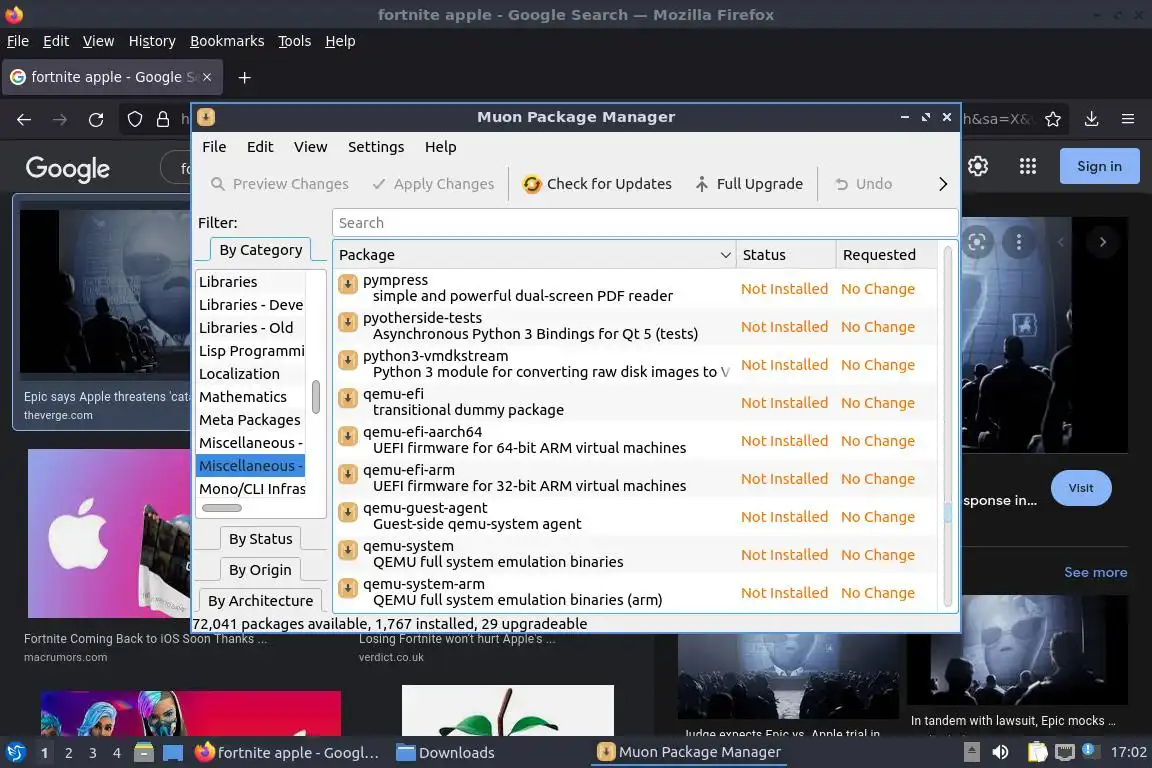Click Preview Changes in toolbar
The height and width of the screenshot is (768, 1152).
(280, 184)
